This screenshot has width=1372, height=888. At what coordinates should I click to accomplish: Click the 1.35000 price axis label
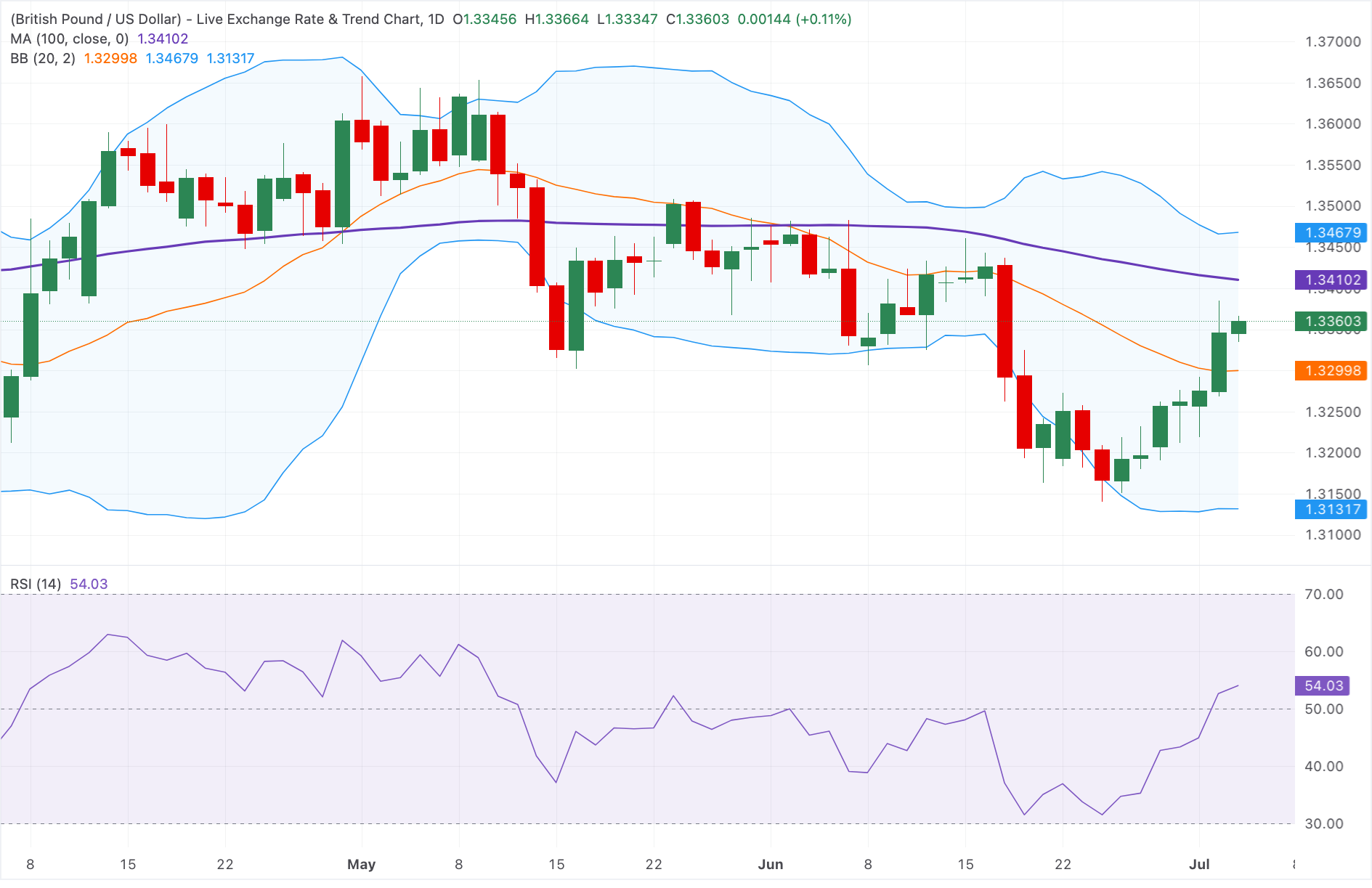click(x=1333, y=205)
